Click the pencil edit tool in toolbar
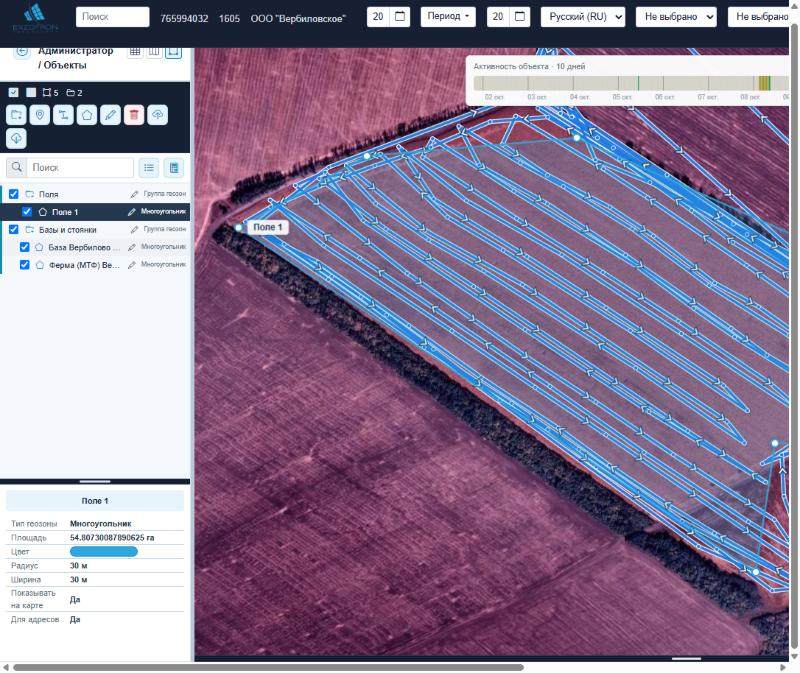The height and width of the screenshot is (673, 800). click(110, 115)
